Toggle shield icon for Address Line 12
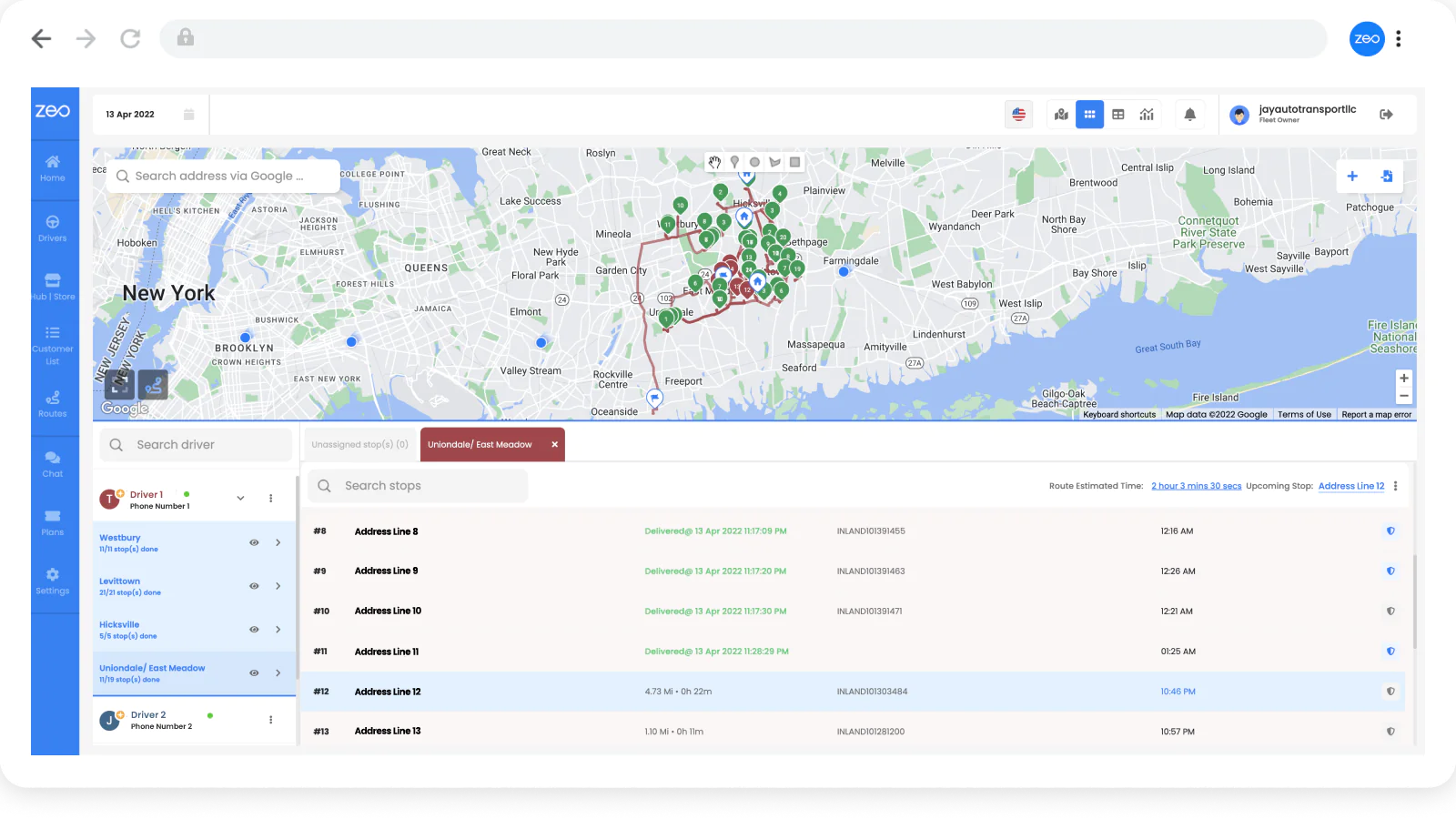The height and width of the screenshot is (819, 1456). (x=1390, y=692)
